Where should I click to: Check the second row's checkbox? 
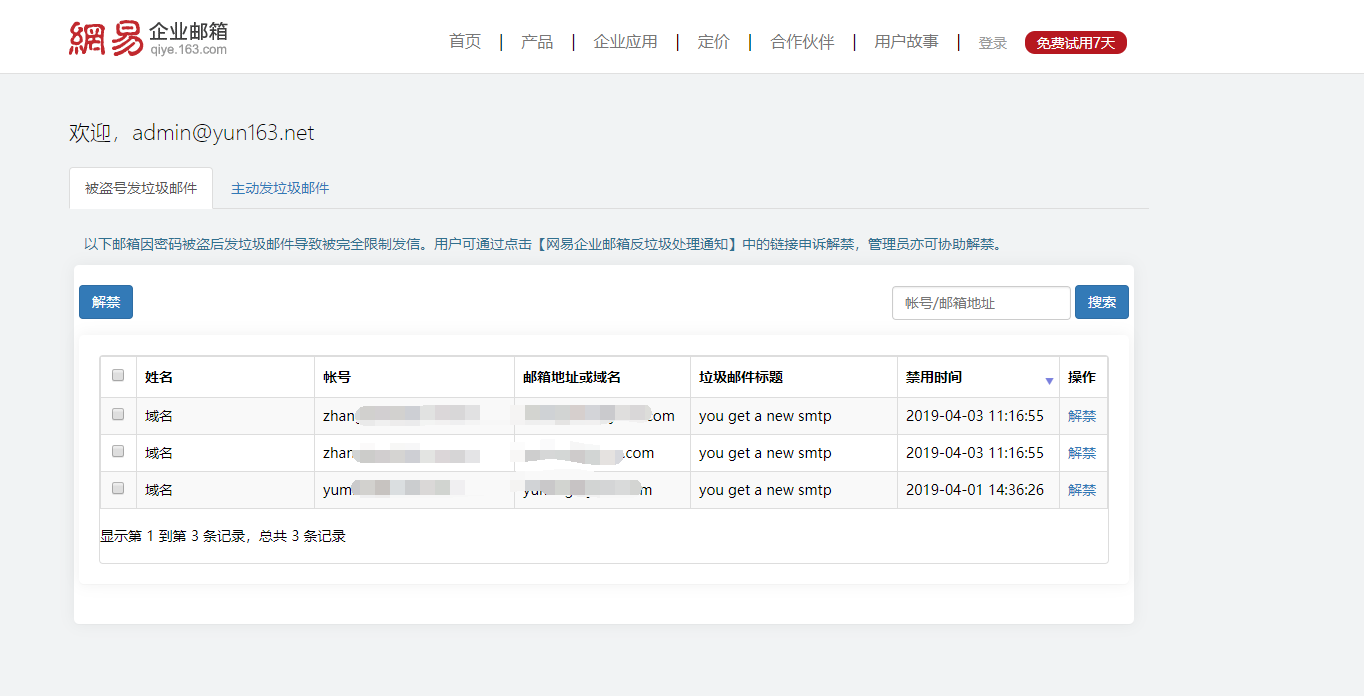point(118,451)
